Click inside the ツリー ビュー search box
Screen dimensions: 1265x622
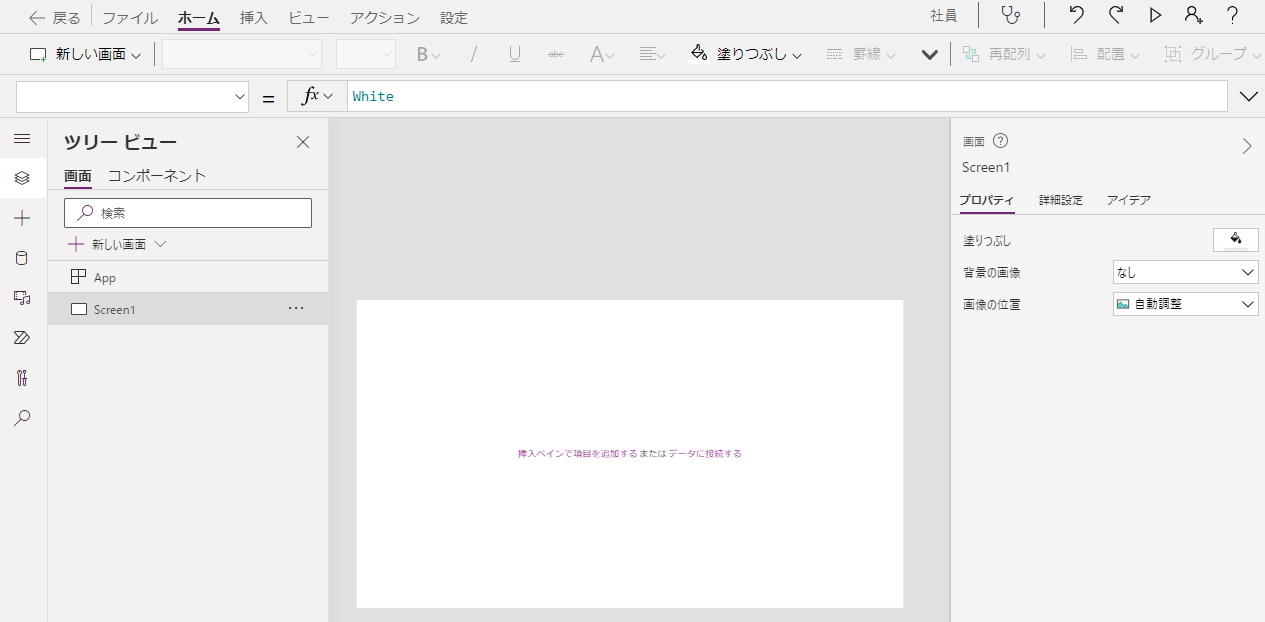188,212
